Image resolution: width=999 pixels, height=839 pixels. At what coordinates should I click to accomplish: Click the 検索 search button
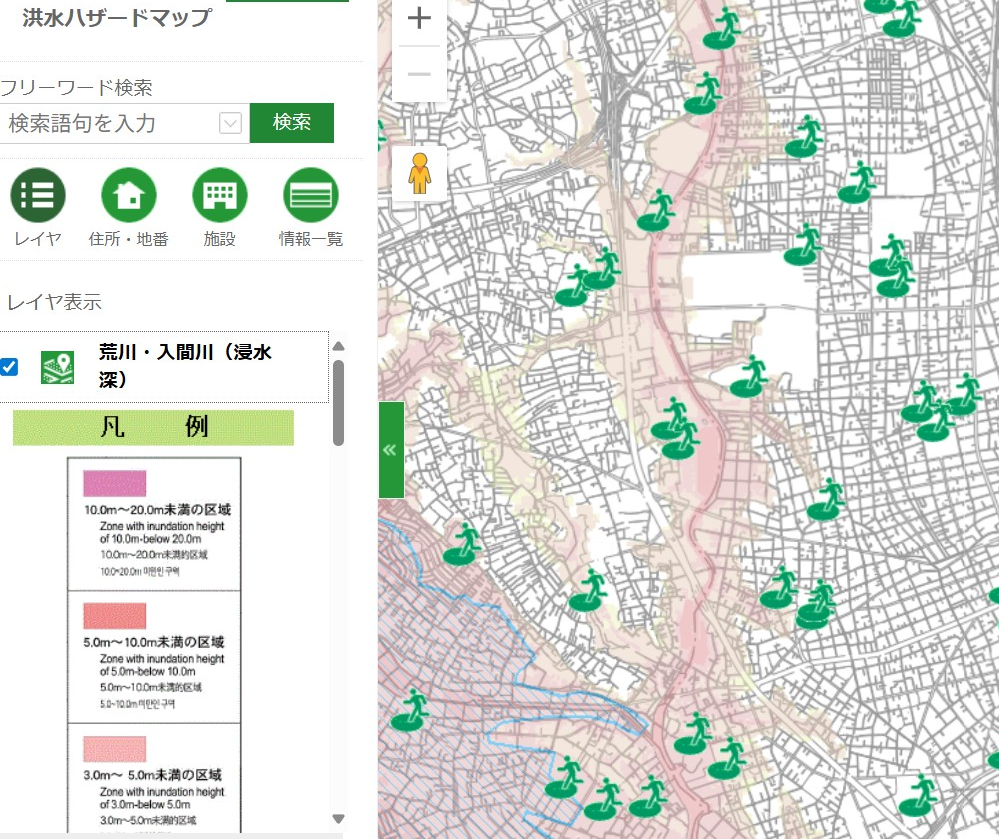[292, 123]
